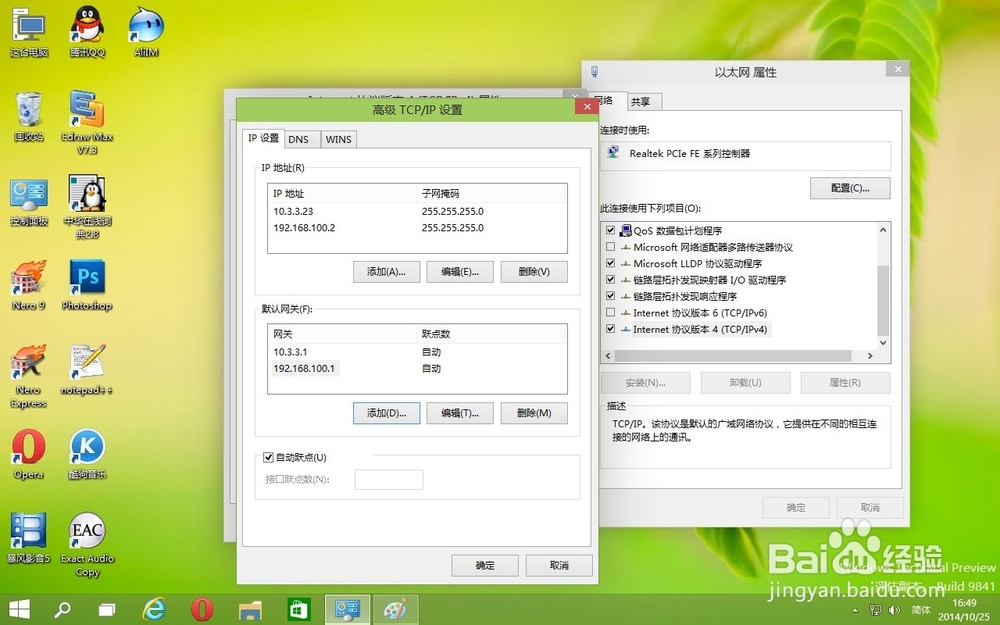Click the Windows Start button
This screenshot has width=1000, height=625.
click(19, 608)
